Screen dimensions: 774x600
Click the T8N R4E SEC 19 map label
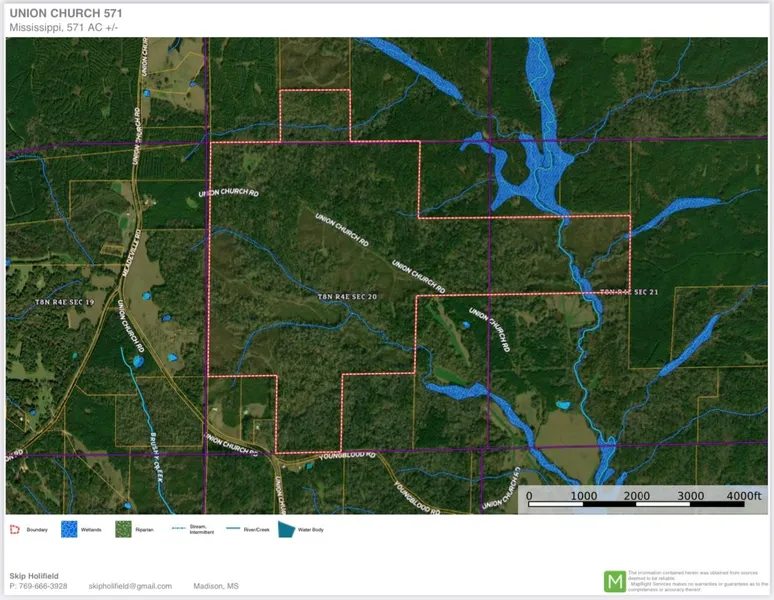pos(64,301)
